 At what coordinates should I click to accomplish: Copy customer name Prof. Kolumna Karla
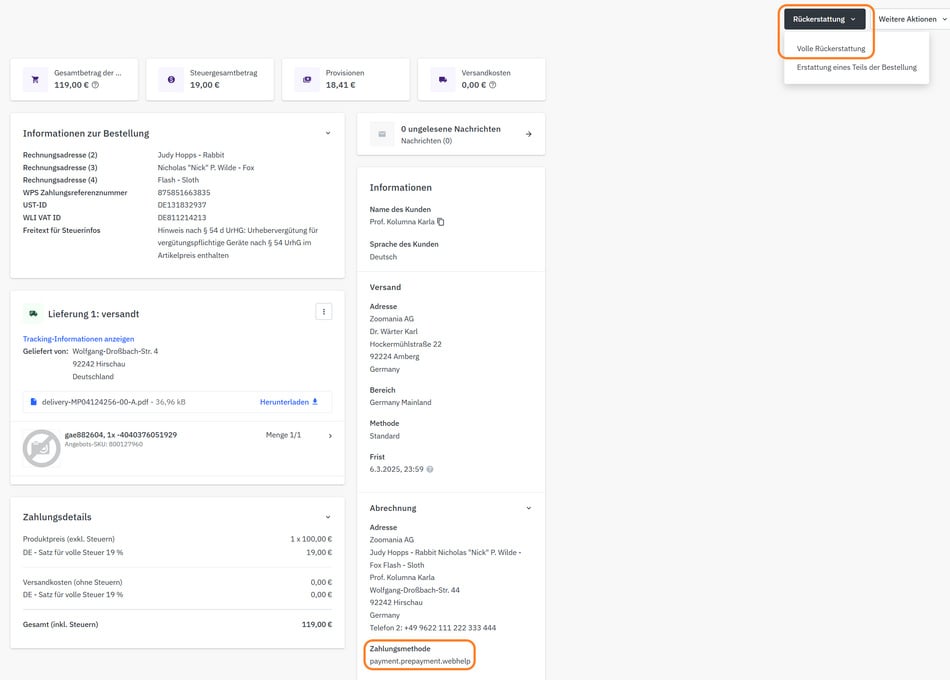click(x=440, y=222)
